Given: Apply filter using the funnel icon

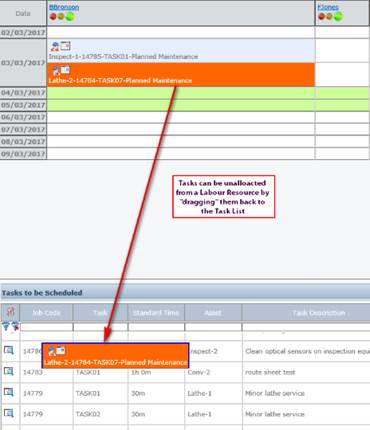Looking at the screenshot, I should 6,326.
